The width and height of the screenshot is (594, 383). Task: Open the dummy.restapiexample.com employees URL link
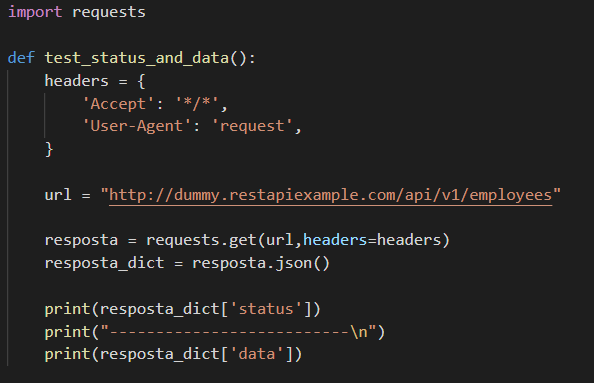330,195
